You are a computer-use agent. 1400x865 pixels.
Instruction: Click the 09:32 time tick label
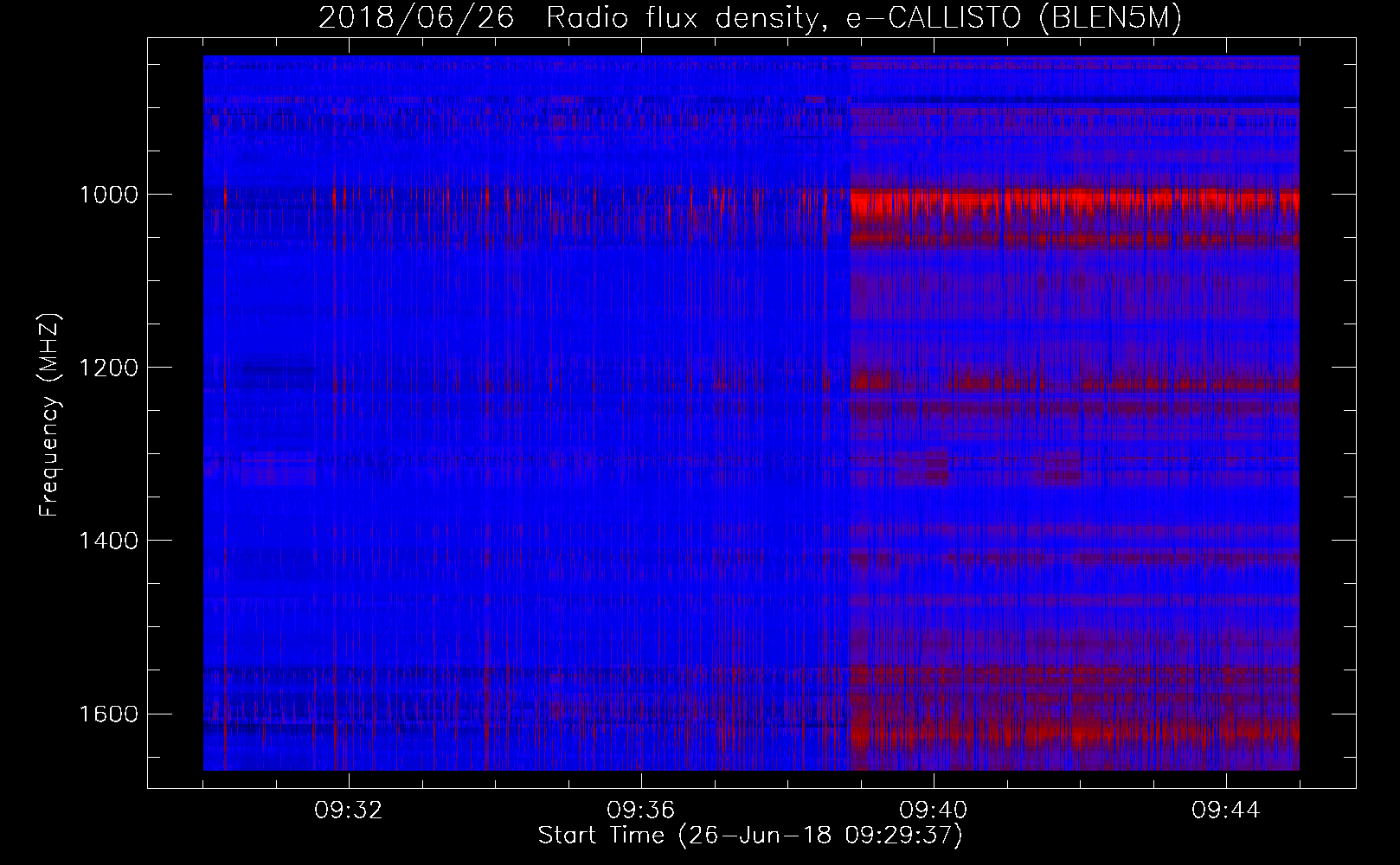coord(349,811)
